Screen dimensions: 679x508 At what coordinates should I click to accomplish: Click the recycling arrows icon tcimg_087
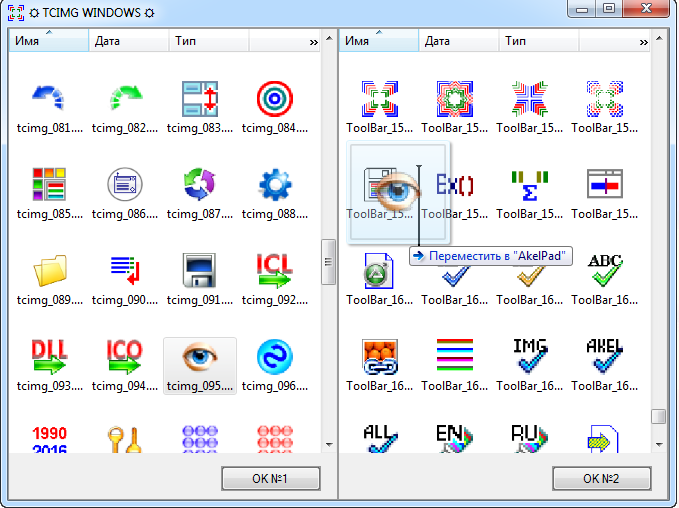200,184
